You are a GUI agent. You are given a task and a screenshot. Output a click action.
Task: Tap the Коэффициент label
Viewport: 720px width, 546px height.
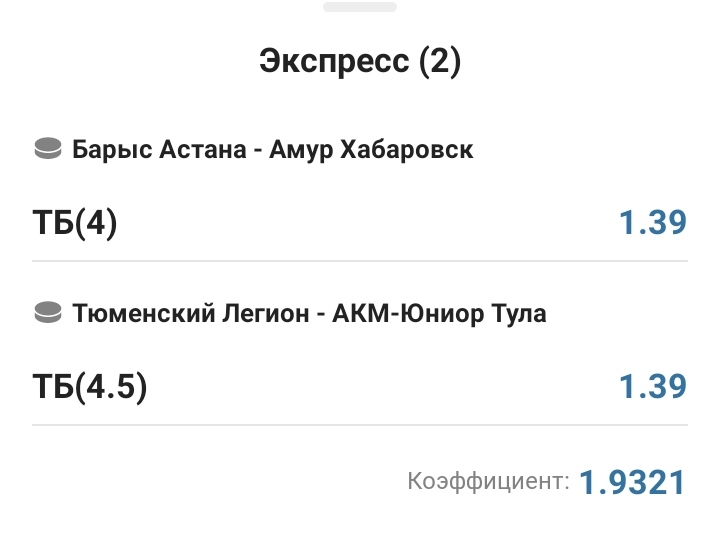pyautogui.click(x=488, y=482)
